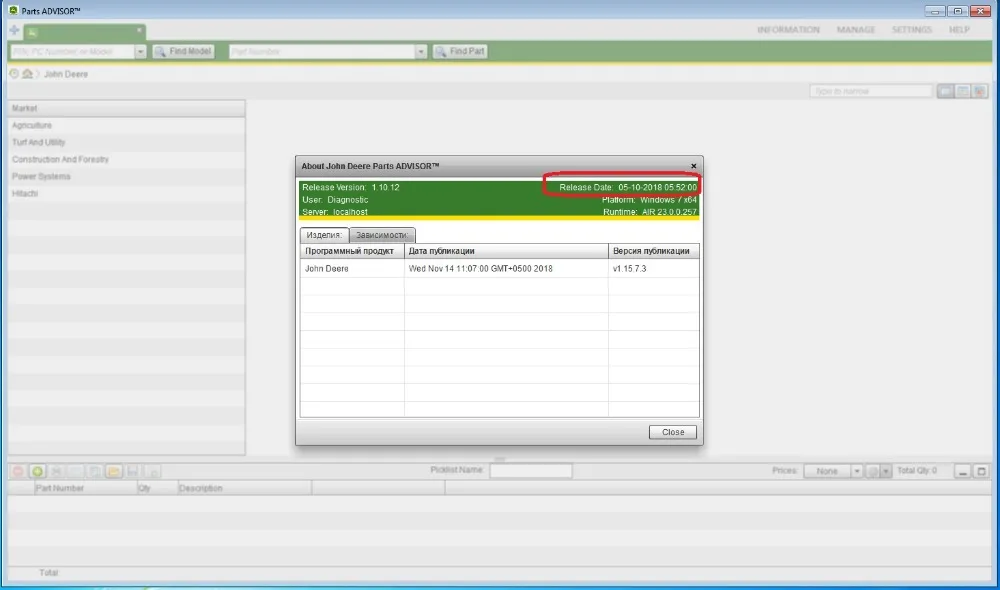Click the v1.15.7.3 version cell
Screen dimensions: 1000x590
tap(654, 269)
